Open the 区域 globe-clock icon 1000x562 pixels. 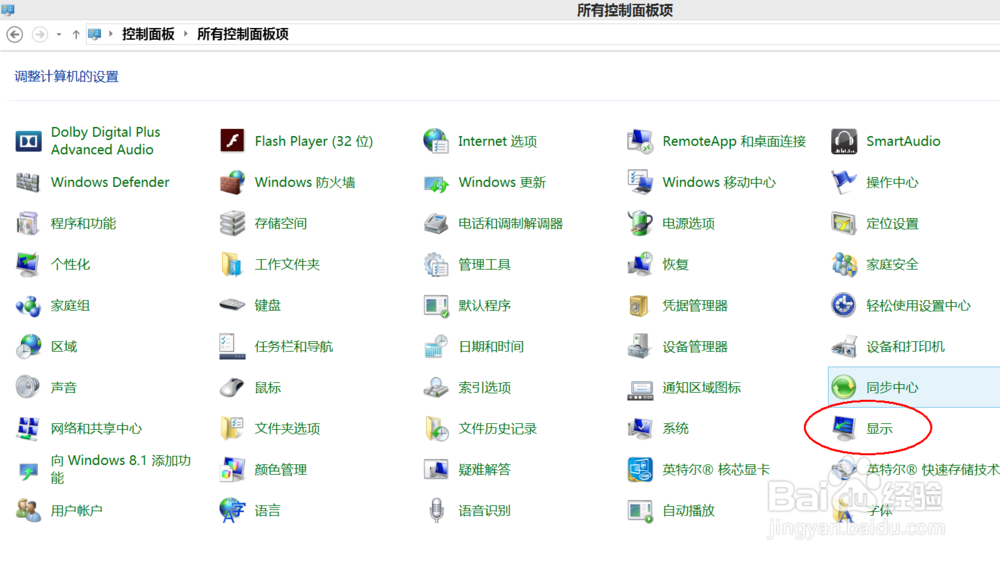pyautogui.click(x=28, y=346)
